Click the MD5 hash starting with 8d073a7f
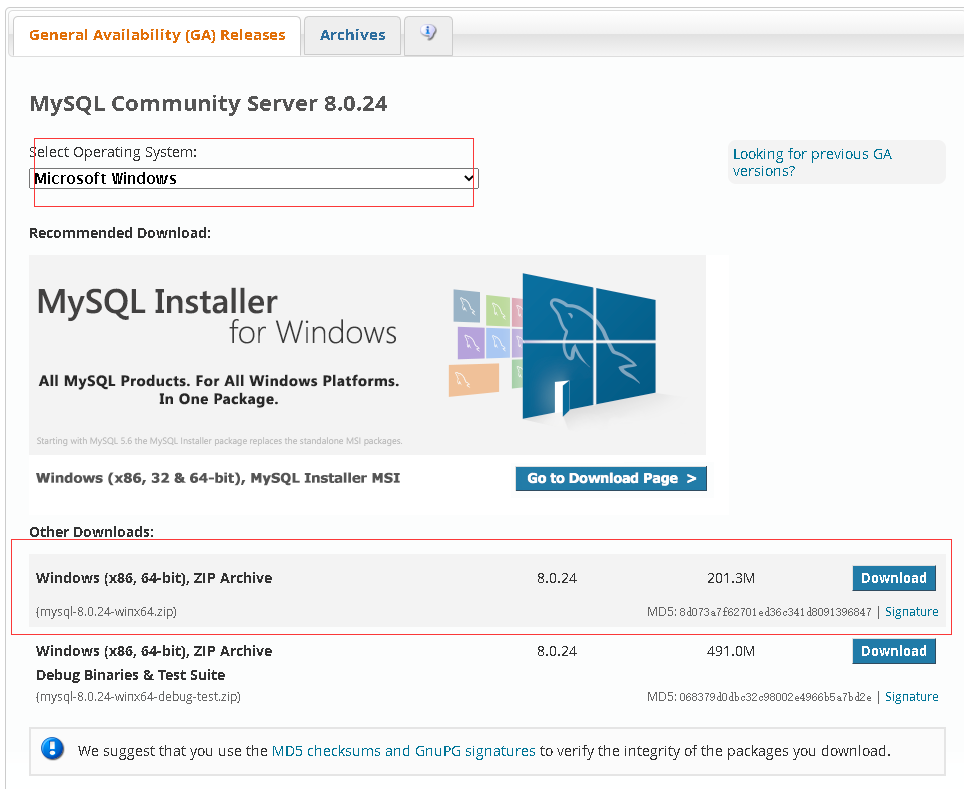The image size is (964, 789). [x=775, y=613]
